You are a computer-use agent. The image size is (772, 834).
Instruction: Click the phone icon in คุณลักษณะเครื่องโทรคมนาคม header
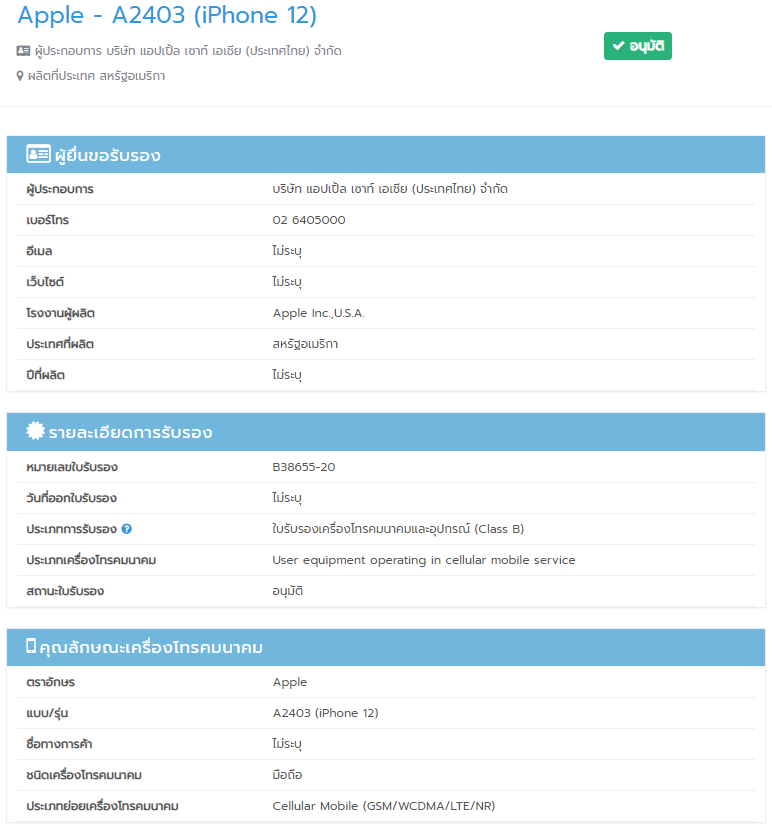[x=31, y=646]
